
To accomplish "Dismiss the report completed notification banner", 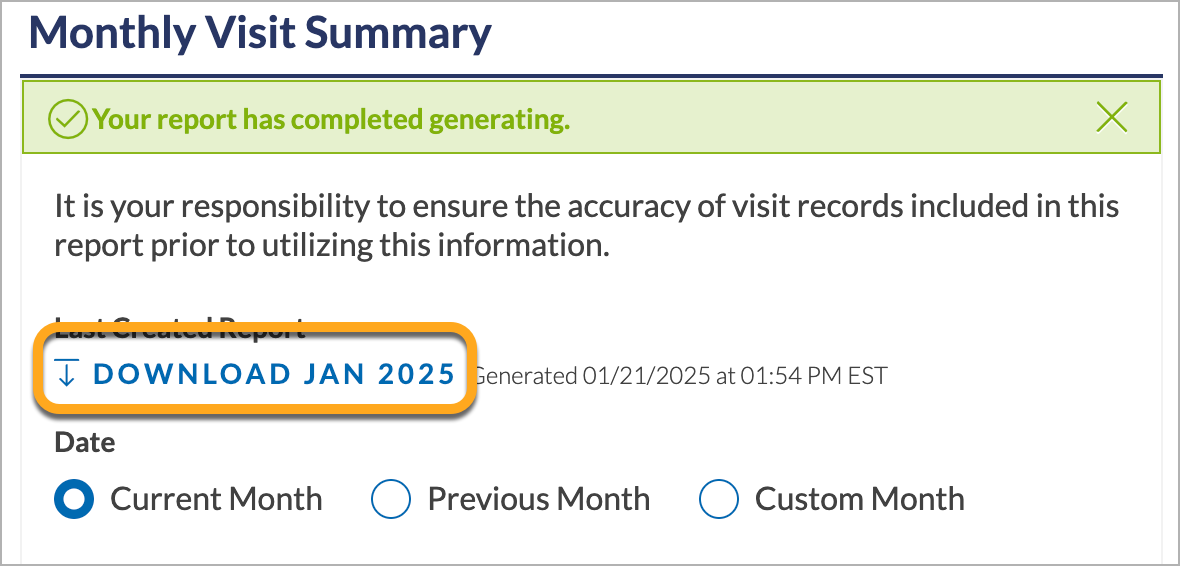I will (1112, 118).
